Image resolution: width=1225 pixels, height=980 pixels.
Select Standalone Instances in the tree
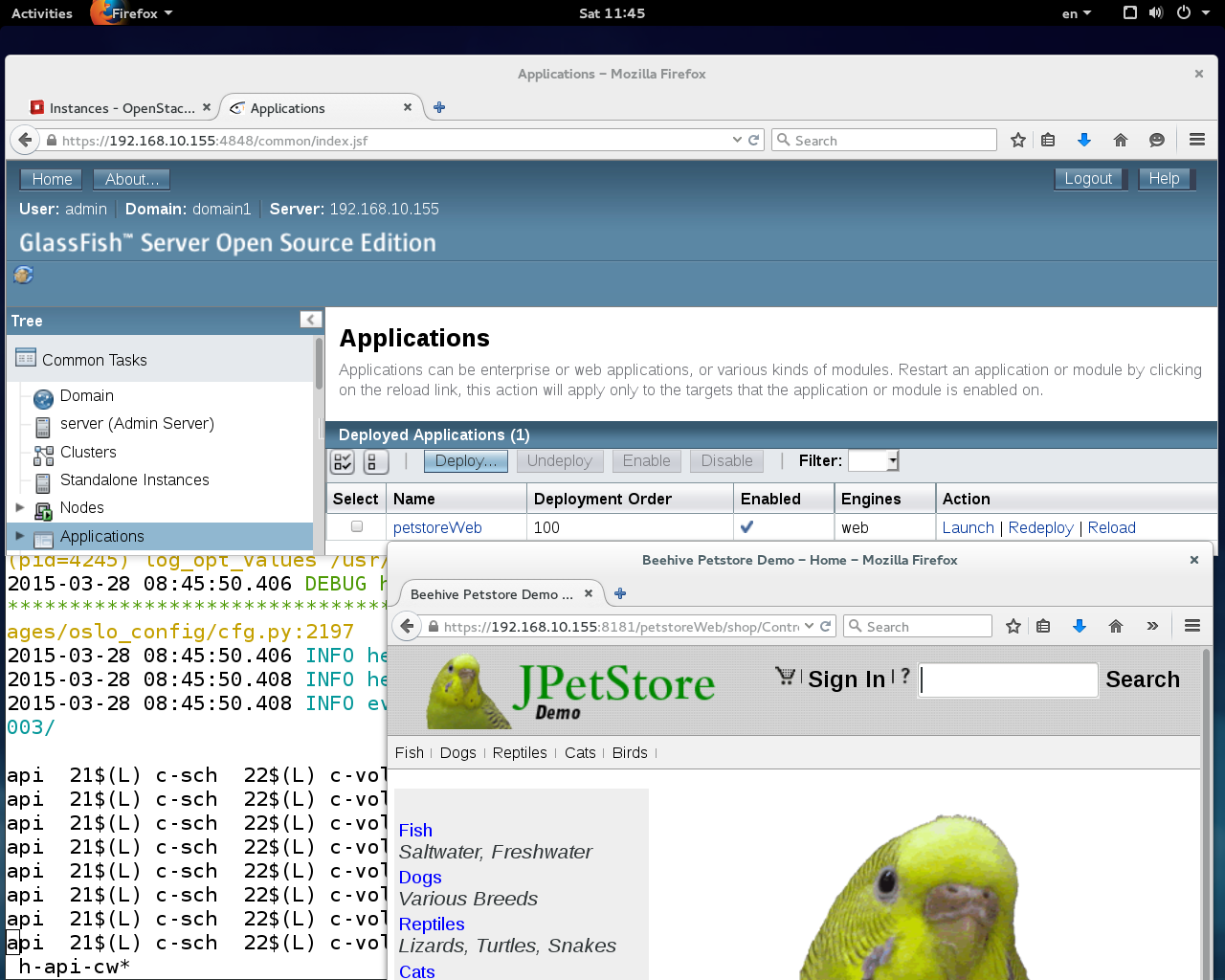[135, 479]
